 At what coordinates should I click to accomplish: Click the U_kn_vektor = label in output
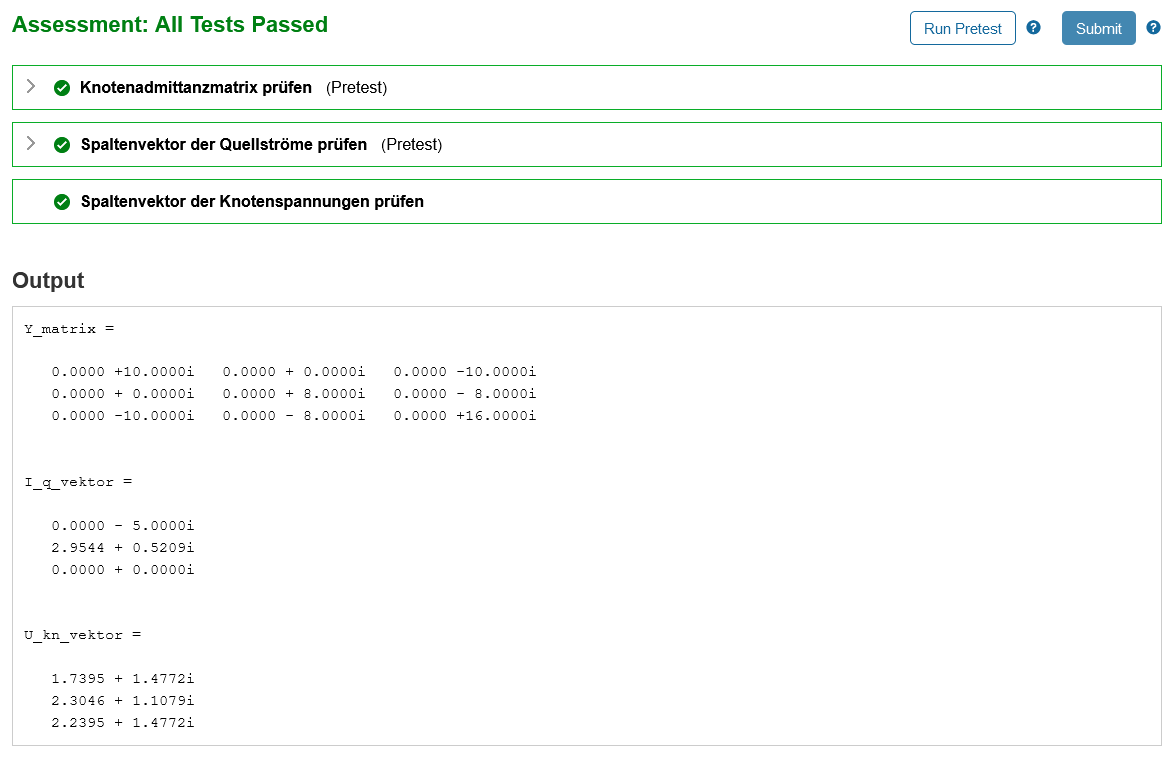pos(82,635)
